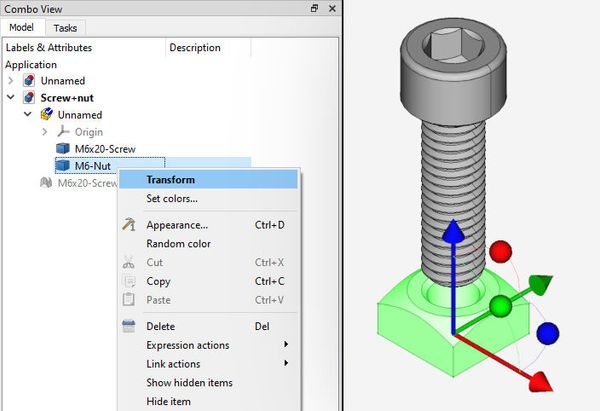
Task: Select the Origin item
Action: click(89, 132)
